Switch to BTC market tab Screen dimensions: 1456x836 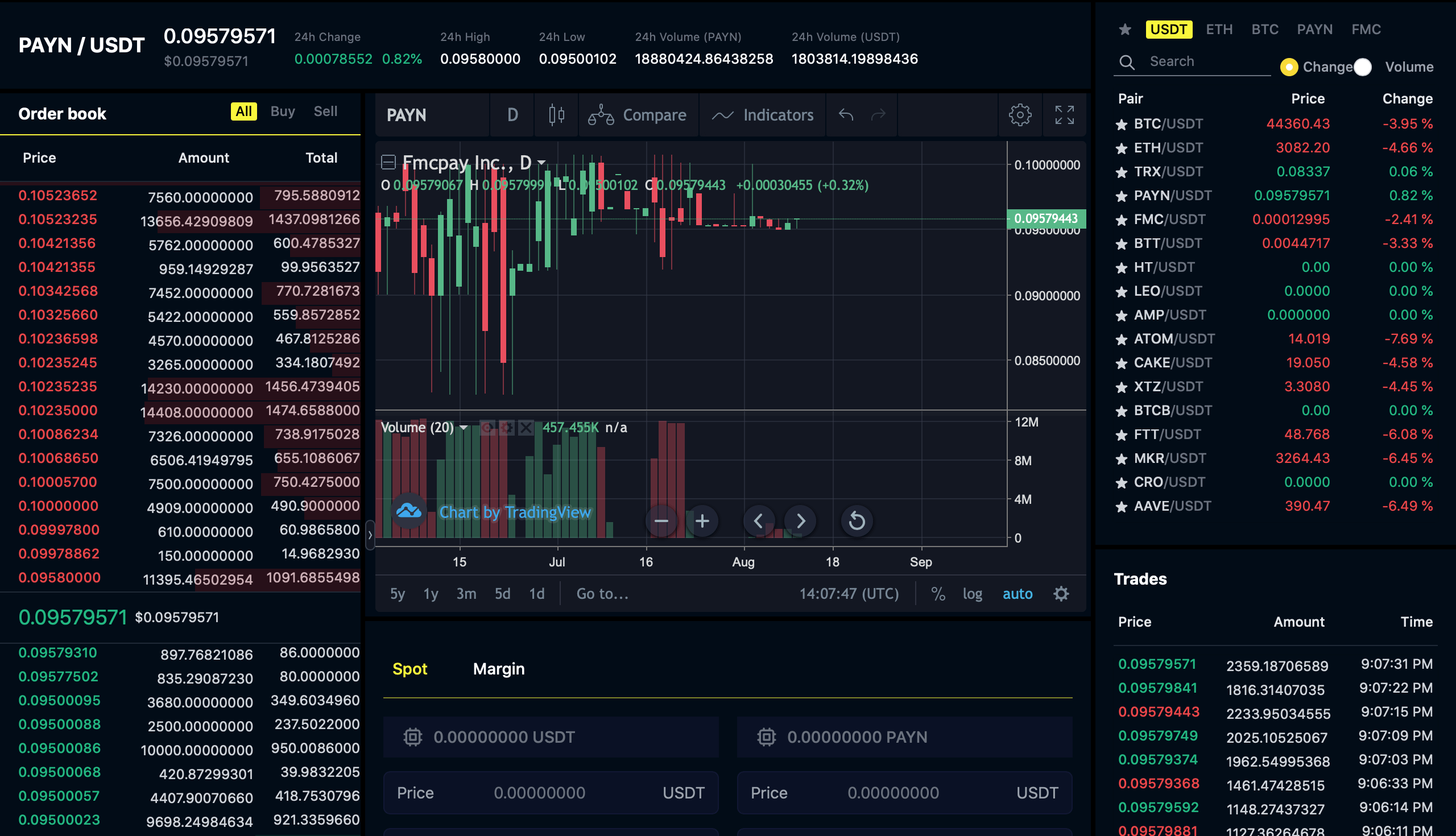1265,29
